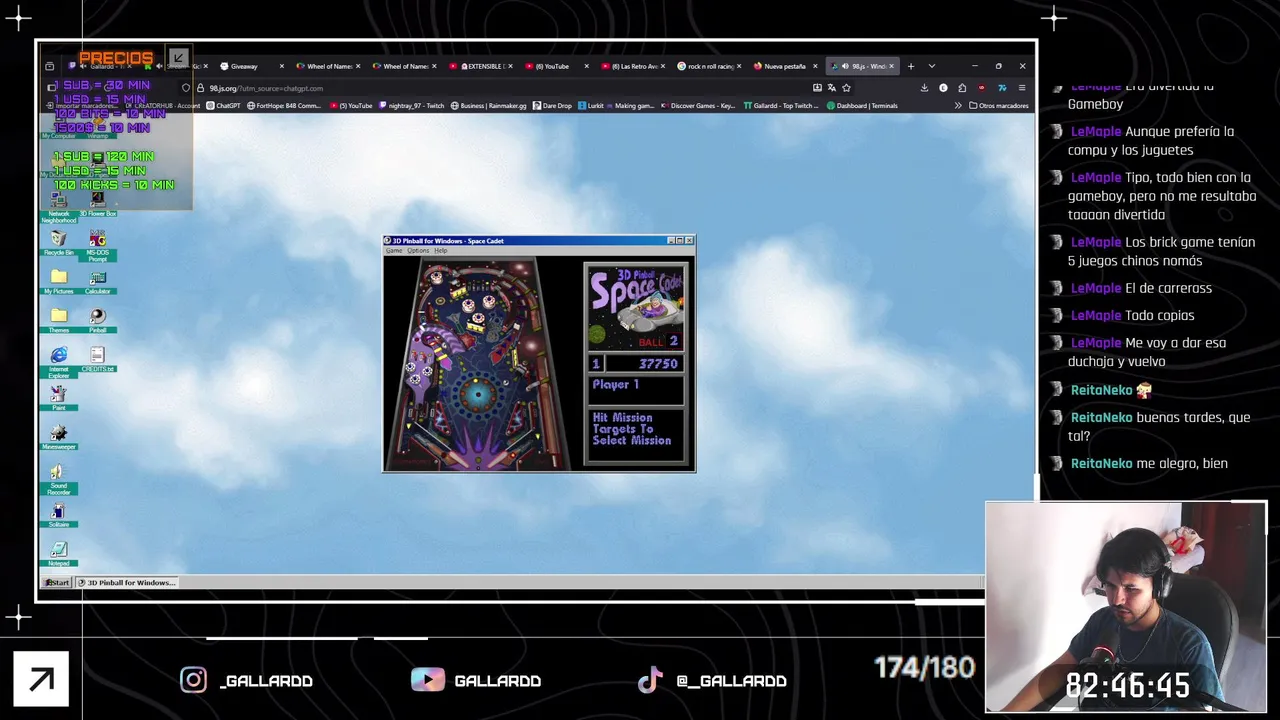Close the Giveaway tab

[x=281, y=66]
